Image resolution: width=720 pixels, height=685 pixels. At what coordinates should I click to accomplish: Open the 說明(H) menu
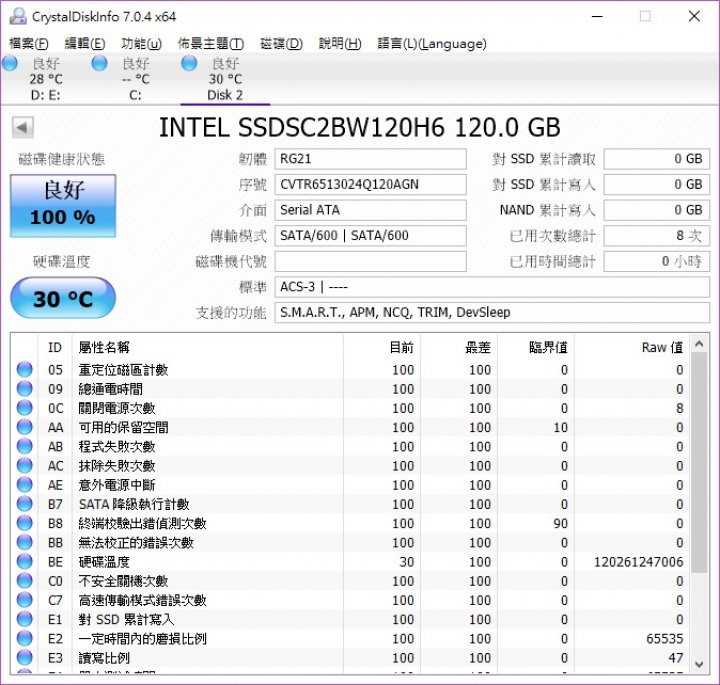click(x=340, y=44)
